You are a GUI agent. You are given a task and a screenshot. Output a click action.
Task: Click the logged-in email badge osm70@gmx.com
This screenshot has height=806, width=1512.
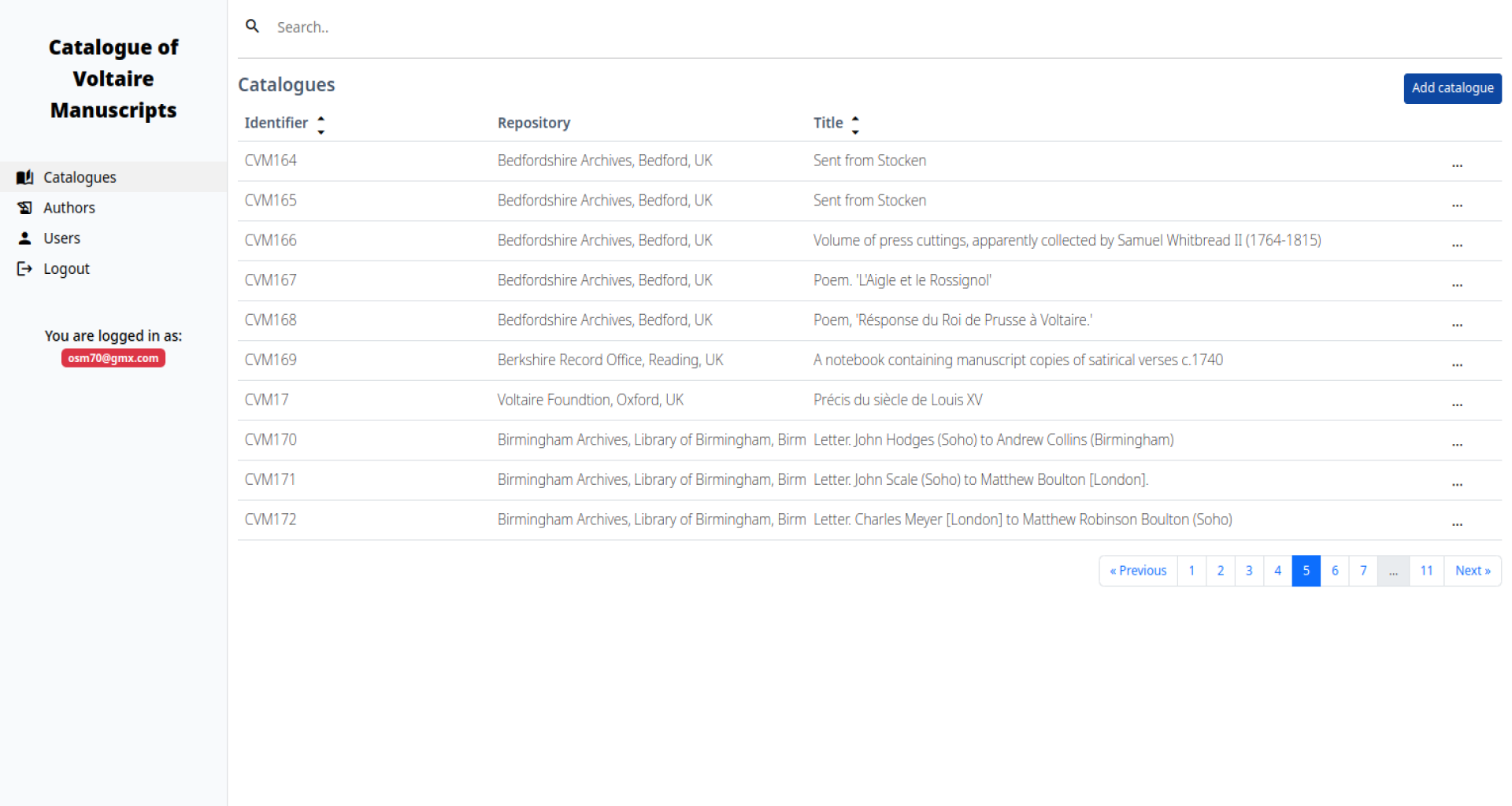[113, 358]
